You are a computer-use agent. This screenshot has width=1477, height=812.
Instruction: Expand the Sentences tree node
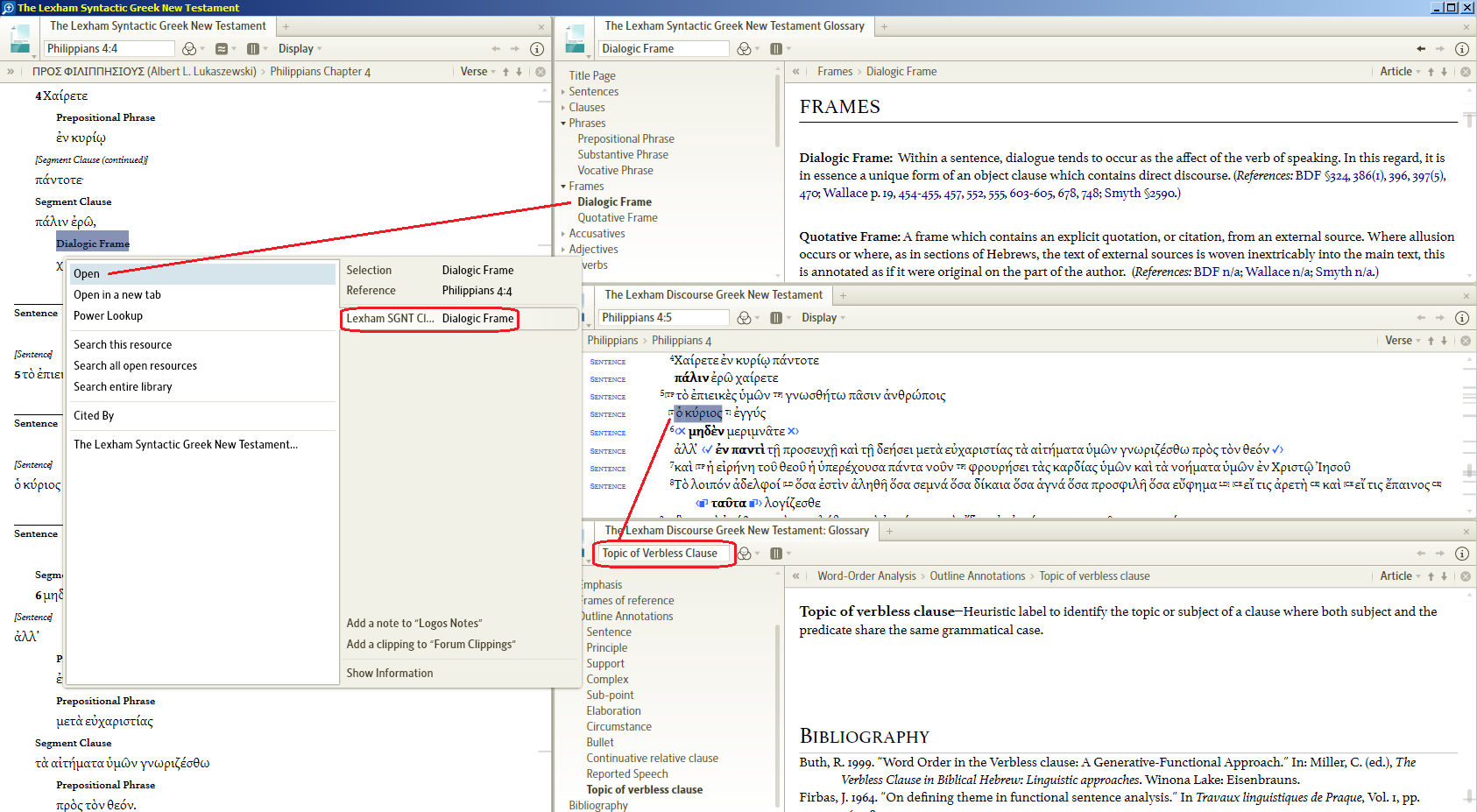tap(563, 92)
